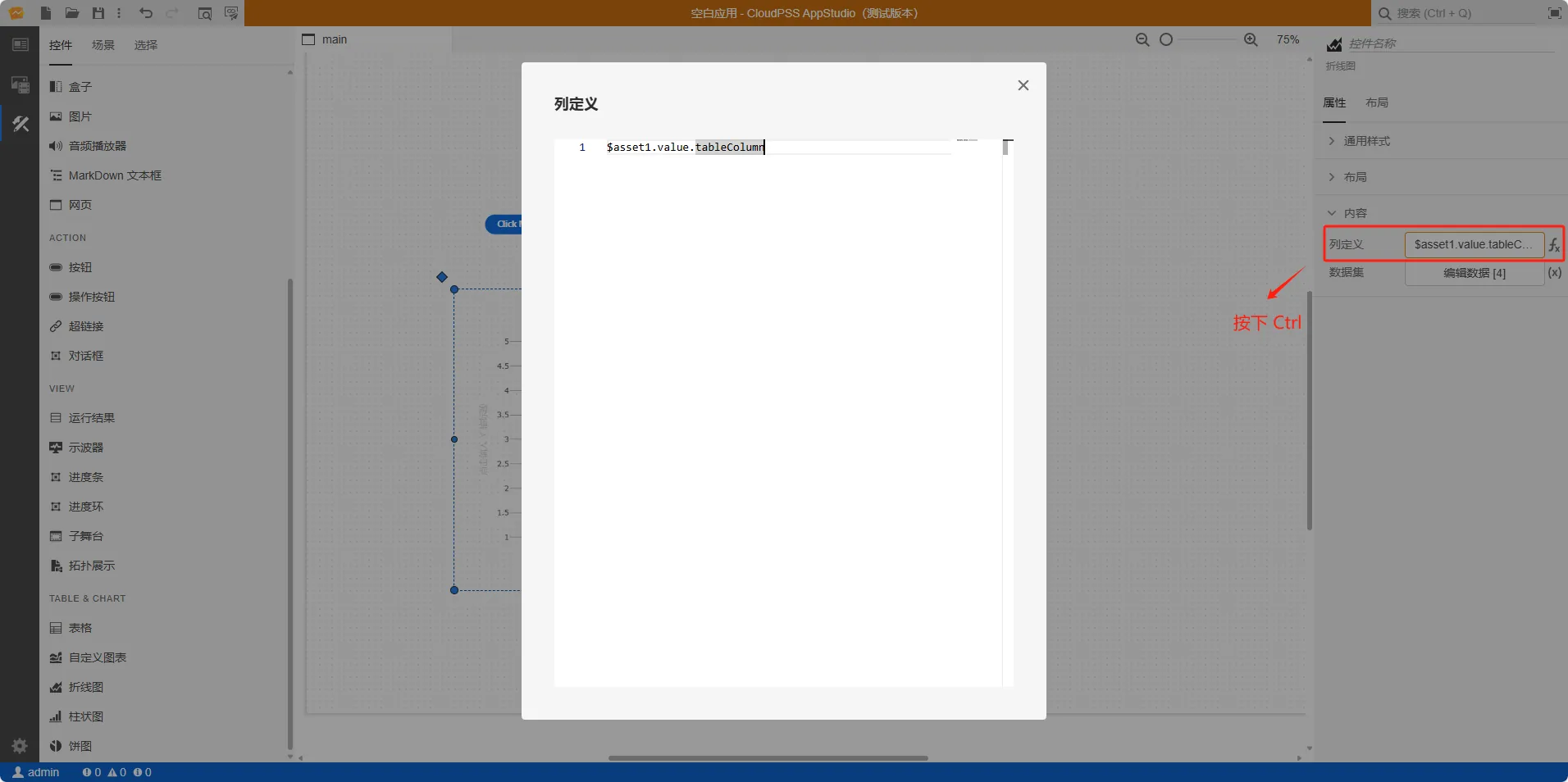Open the main scene tab
The height and width of the screenshot is (782, 1568).
pos(325,39)
